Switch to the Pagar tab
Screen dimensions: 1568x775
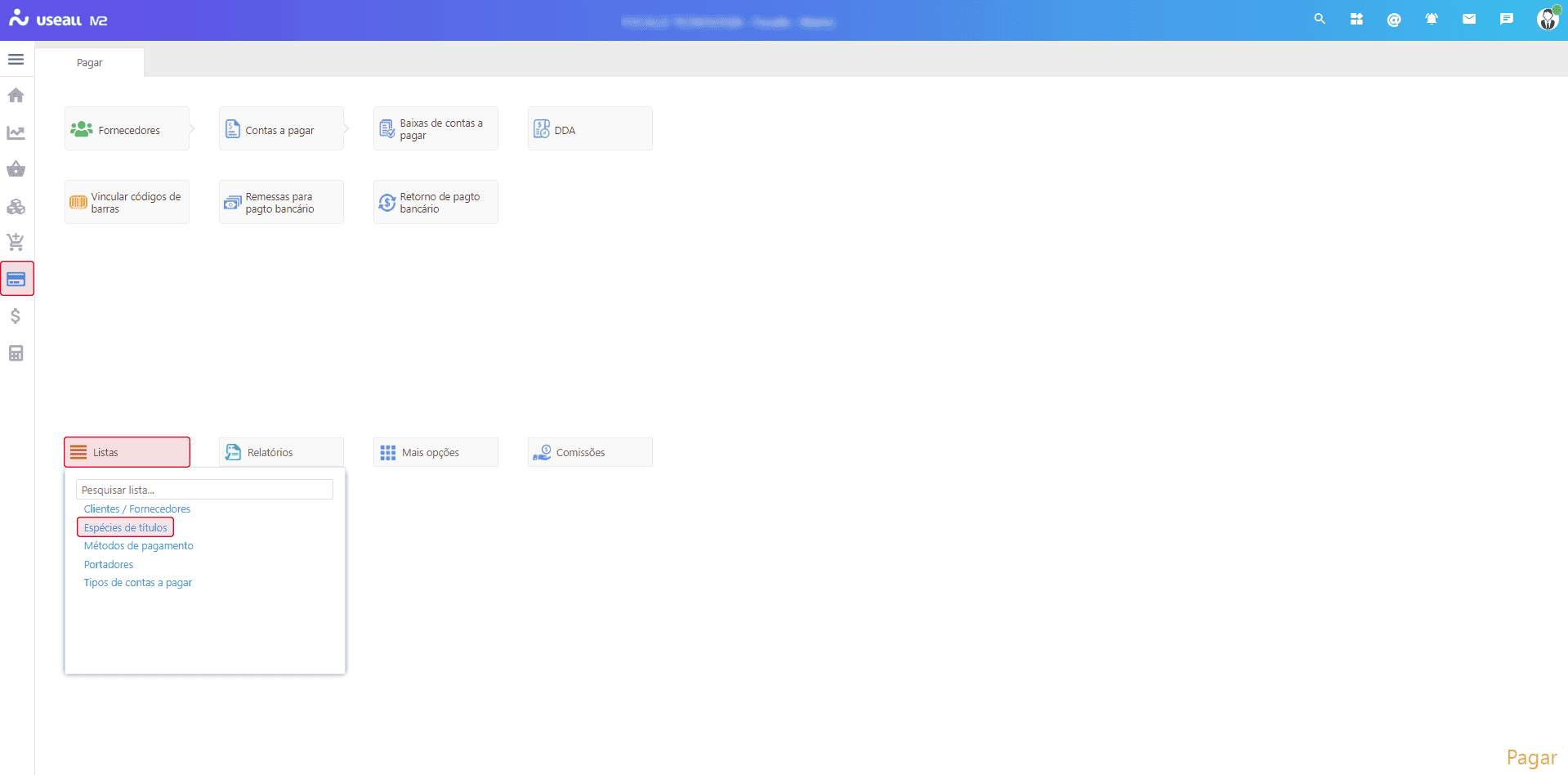click(90, 63)
